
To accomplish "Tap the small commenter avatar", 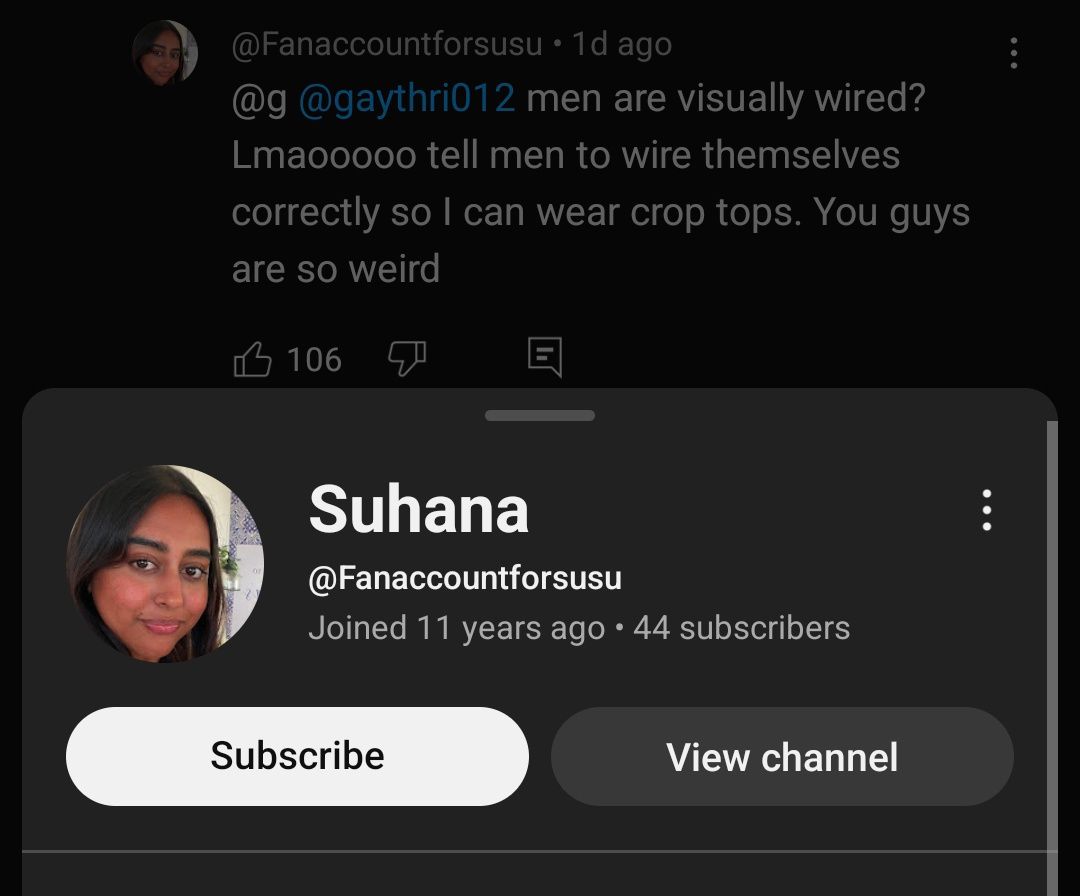I will tap(165, 53).
